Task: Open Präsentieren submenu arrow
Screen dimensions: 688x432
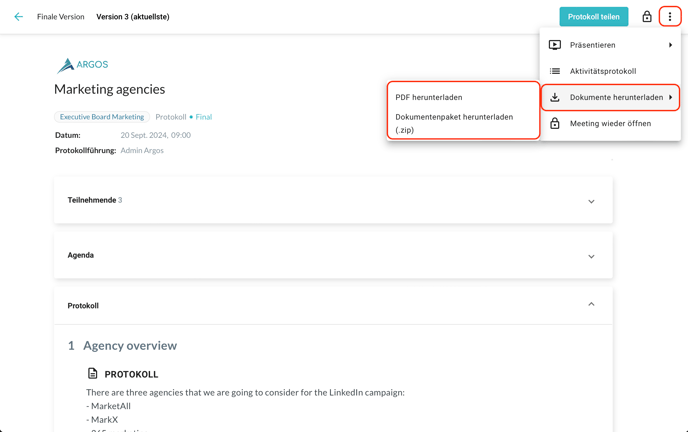Action: point(670,45)
